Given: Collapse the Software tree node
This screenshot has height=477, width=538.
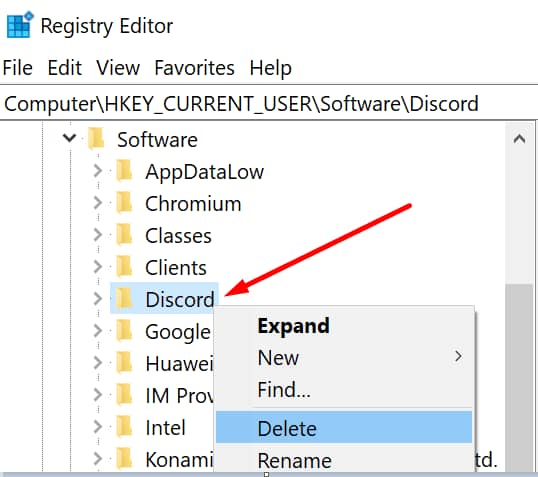Looking at the screenshot, I should pos(70,138).
